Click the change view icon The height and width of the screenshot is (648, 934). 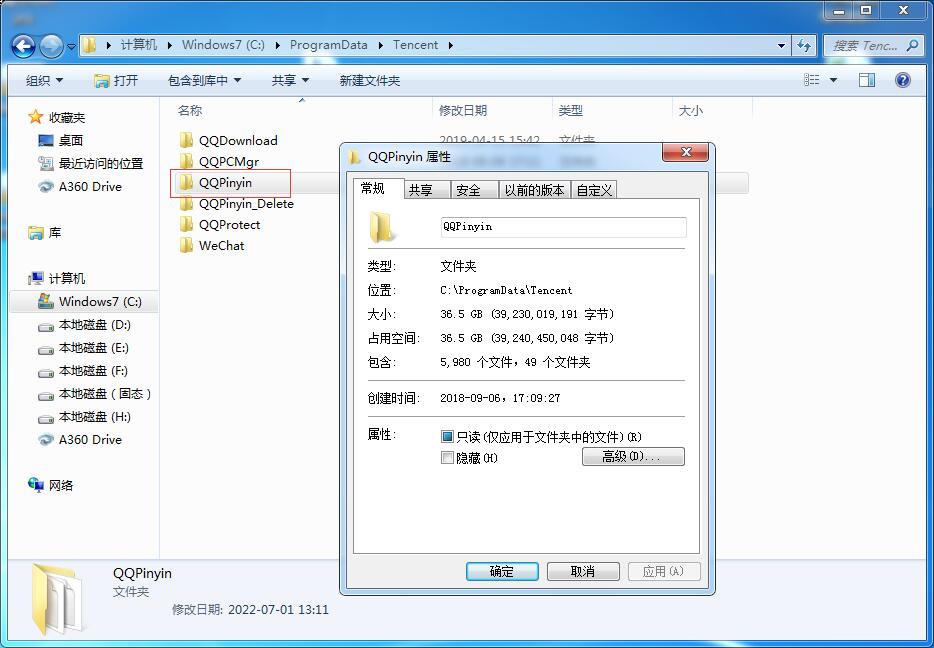[x=812, y=79]
